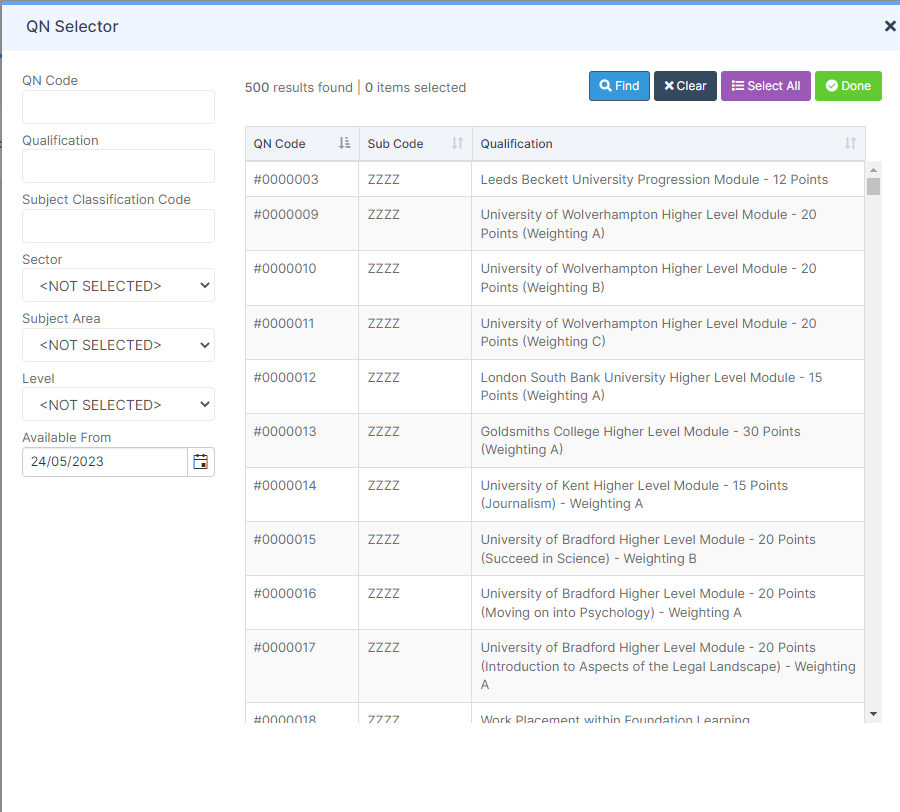Image resolution: width=900 pixels, height=812 pixels.
Task: Sort by Qualification column icon
Action: coord(850,143)
